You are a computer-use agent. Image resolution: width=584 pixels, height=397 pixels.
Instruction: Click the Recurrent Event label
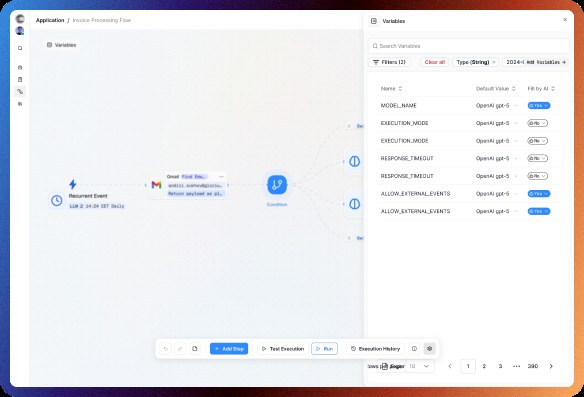point(88,196)
